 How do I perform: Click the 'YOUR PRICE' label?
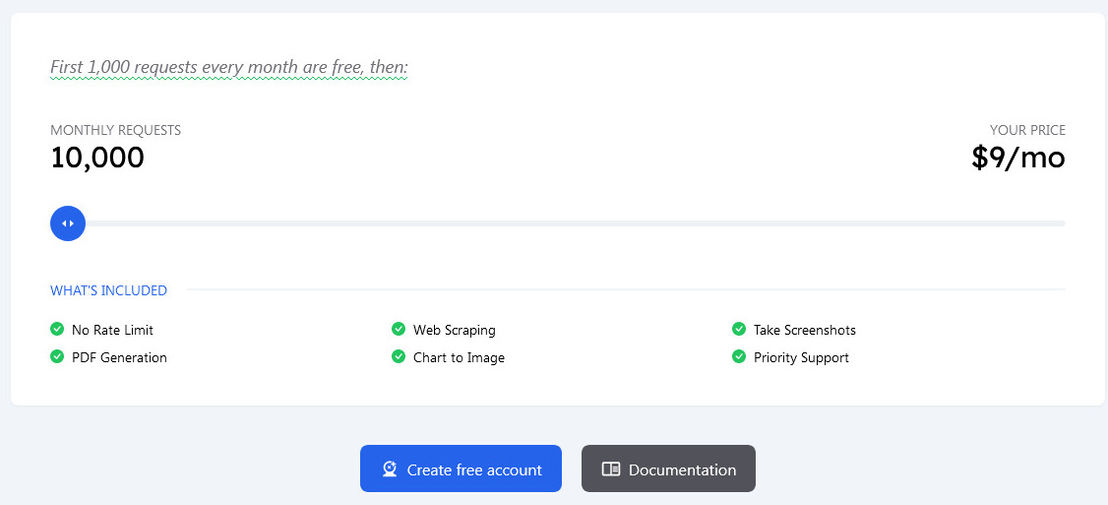[x=1027, y=130]
